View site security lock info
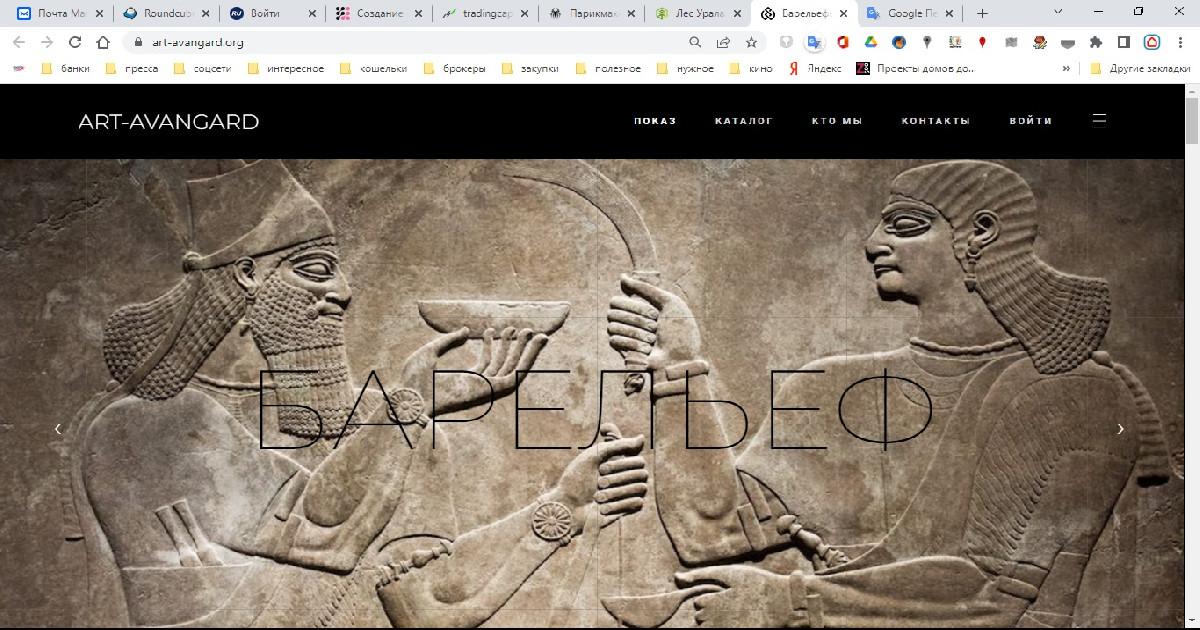Viewport: 1200px width, 630px height. click(139, 43)
